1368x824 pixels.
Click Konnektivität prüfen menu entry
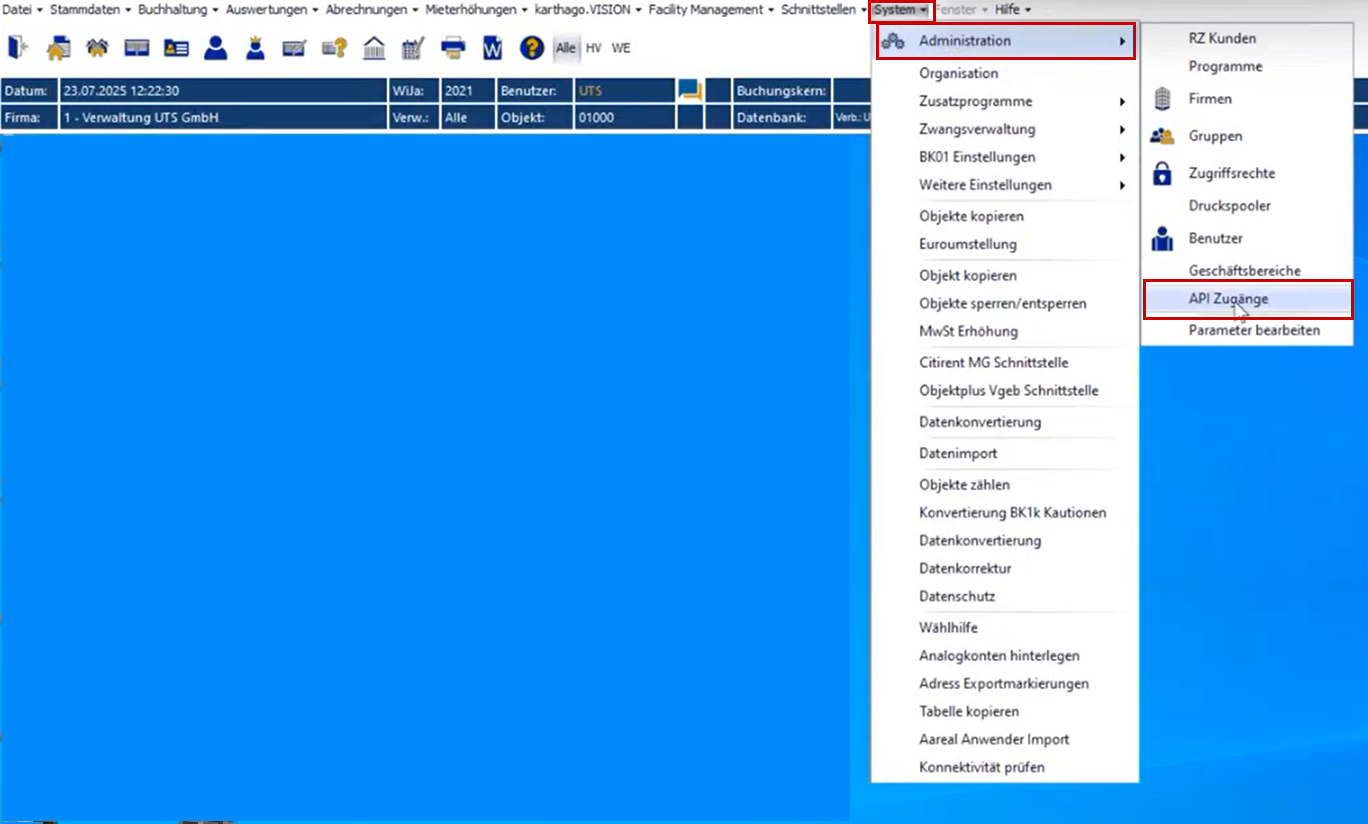[x=981, y=767]
